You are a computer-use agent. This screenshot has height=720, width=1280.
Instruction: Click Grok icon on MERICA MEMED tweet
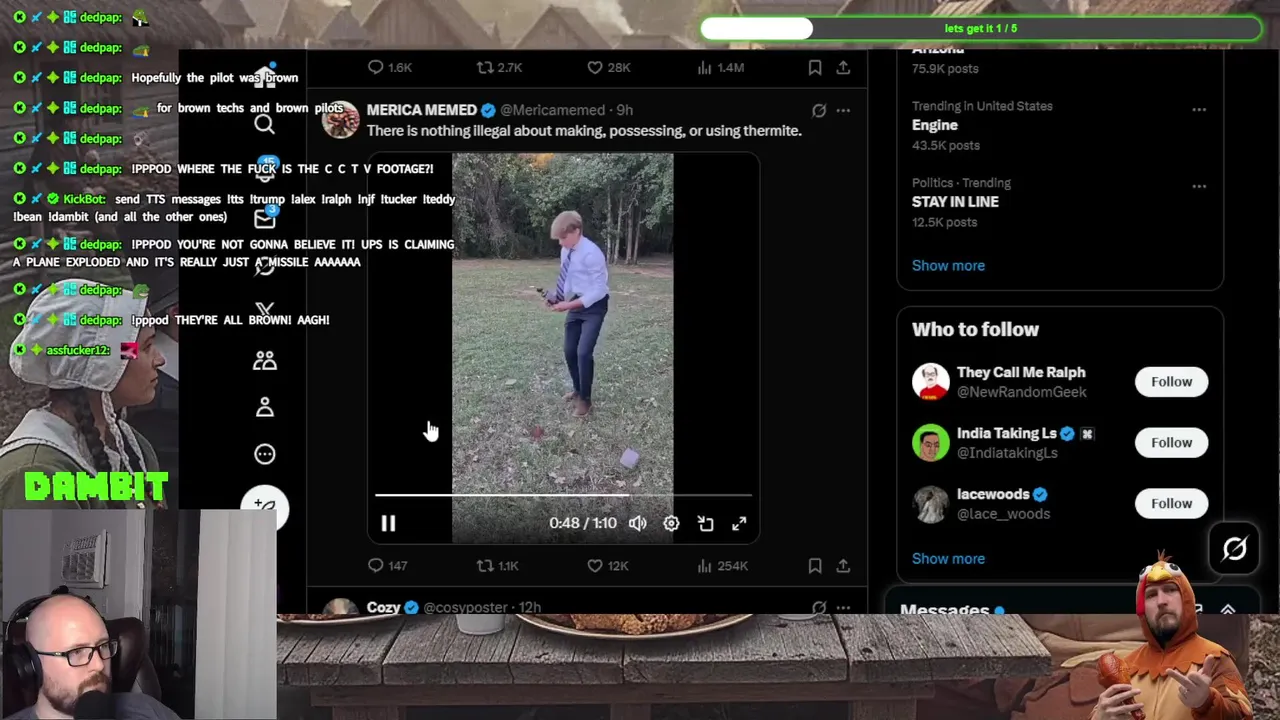point(819,110)
